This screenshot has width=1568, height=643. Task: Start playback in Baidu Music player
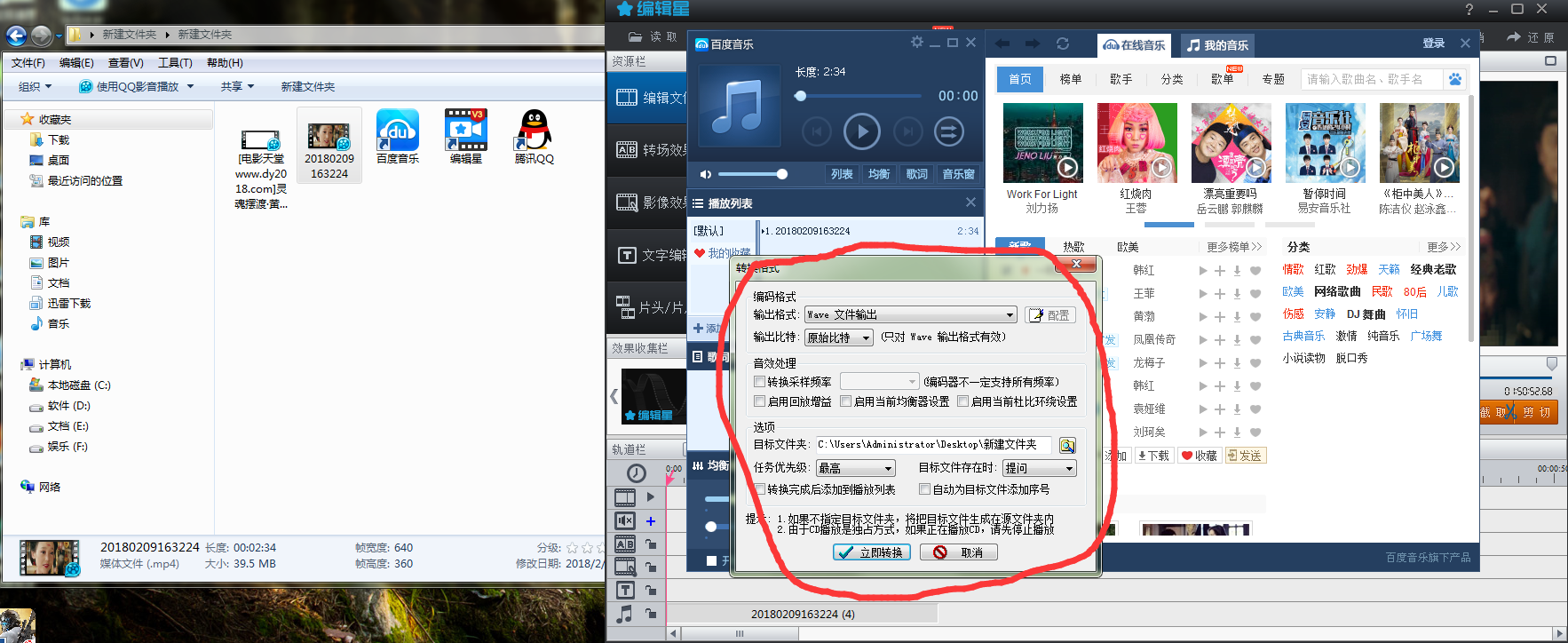pos(861,132)
